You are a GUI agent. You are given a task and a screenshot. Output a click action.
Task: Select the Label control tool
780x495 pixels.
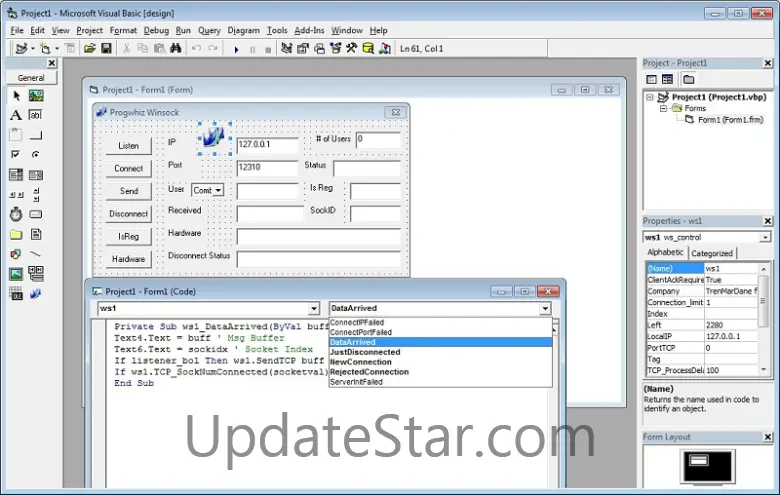coord(16,115)
